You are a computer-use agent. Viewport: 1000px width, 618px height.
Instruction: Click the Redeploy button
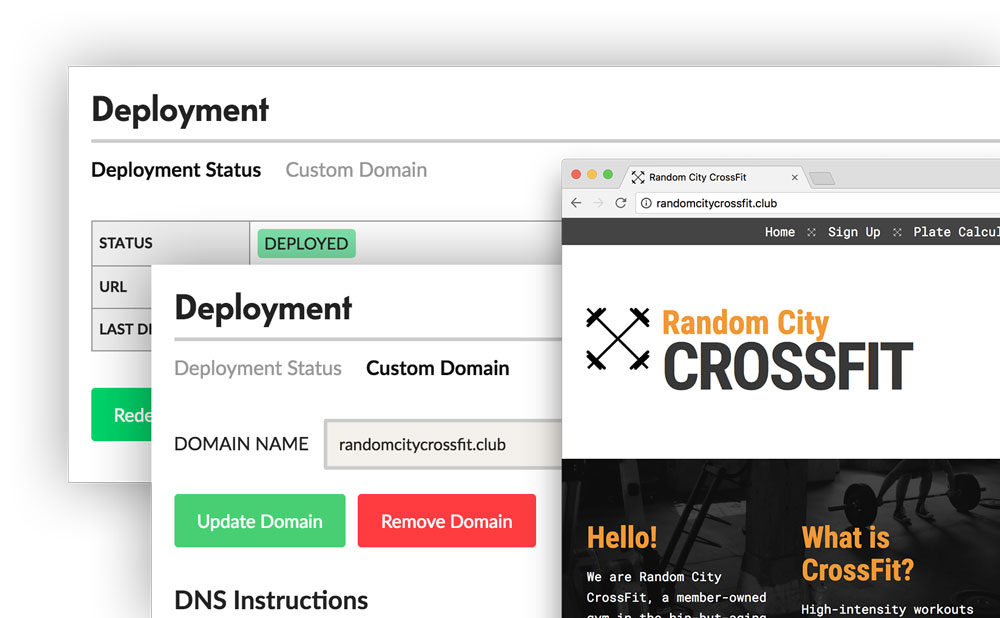(120, 414)
